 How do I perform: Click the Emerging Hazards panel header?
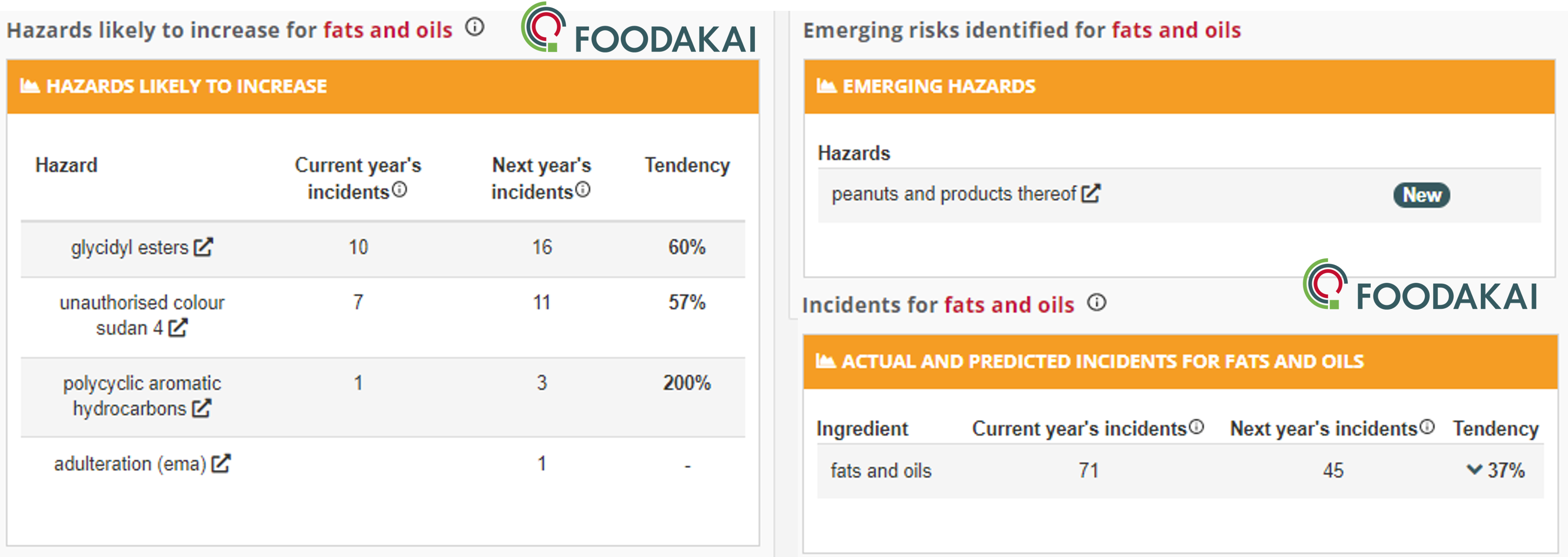[1179, 86]
